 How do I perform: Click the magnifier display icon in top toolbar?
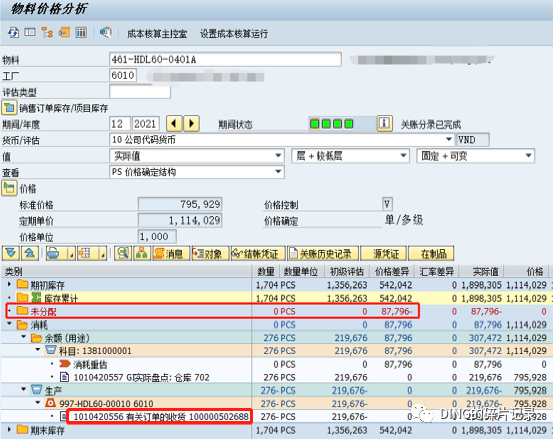click(105, 33)
